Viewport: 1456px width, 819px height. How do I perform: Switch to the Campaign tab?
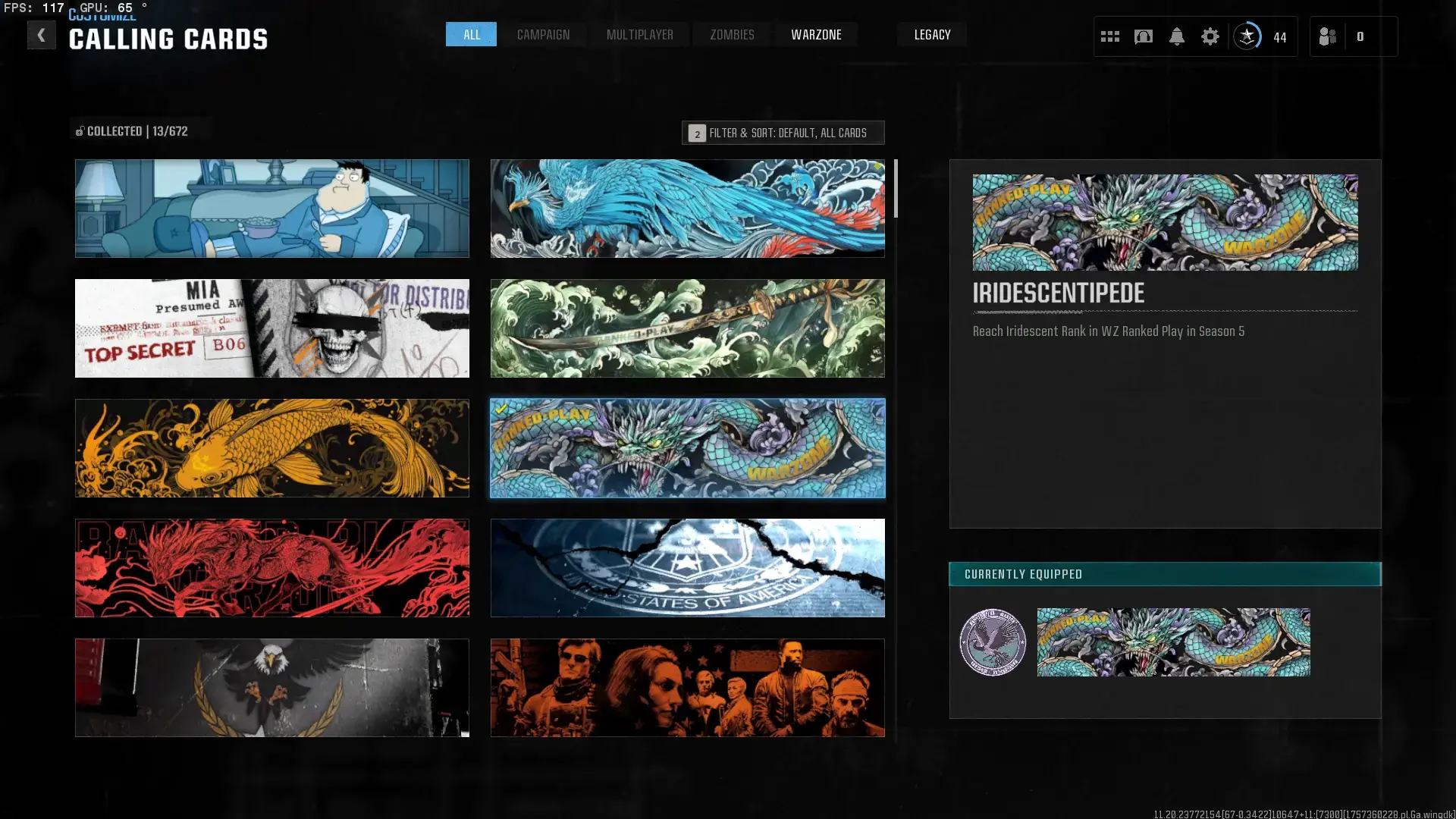(543, 35)
